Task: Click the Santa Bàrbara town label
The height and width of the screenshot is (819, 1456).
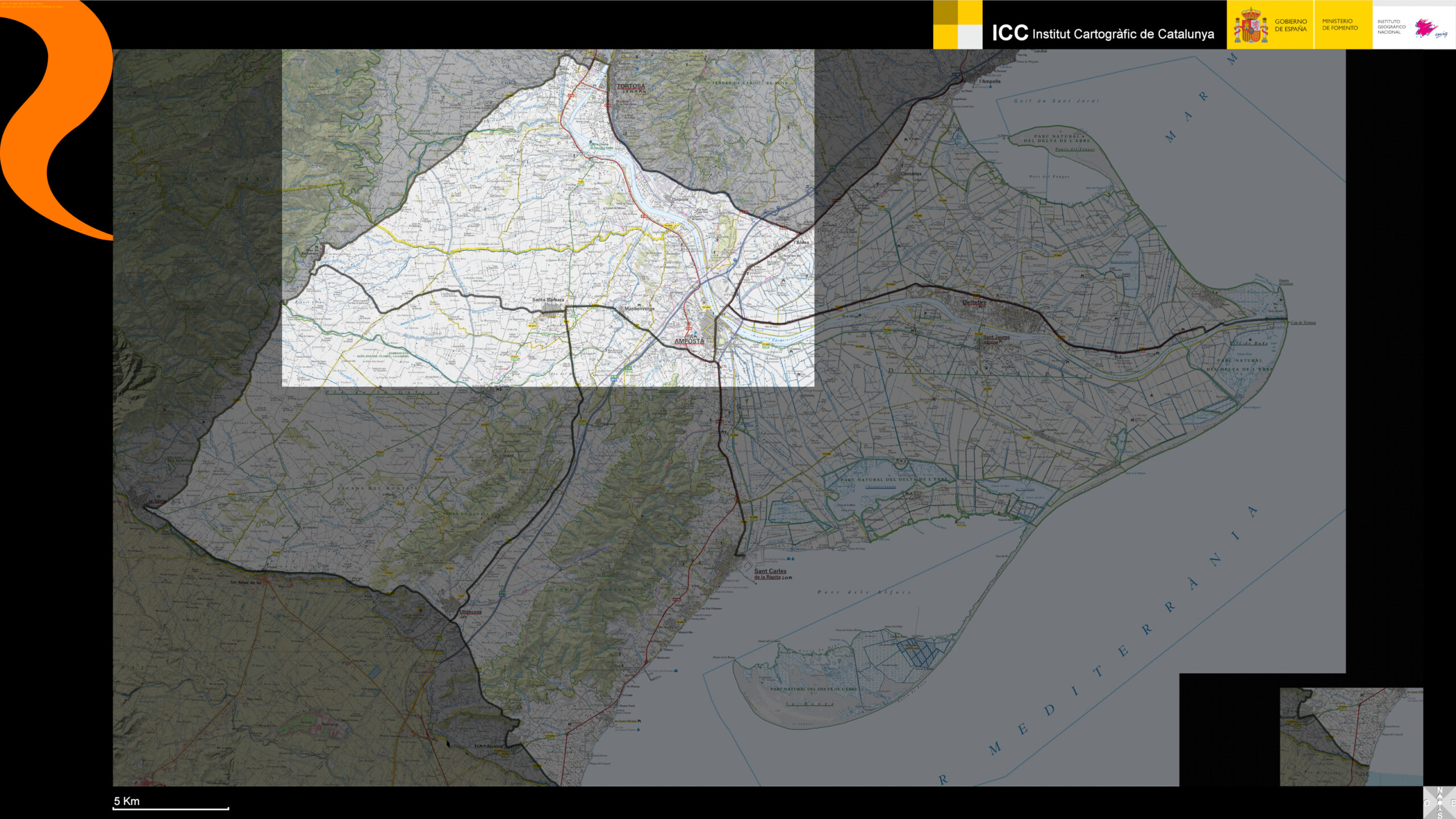Action: (548, 300)
